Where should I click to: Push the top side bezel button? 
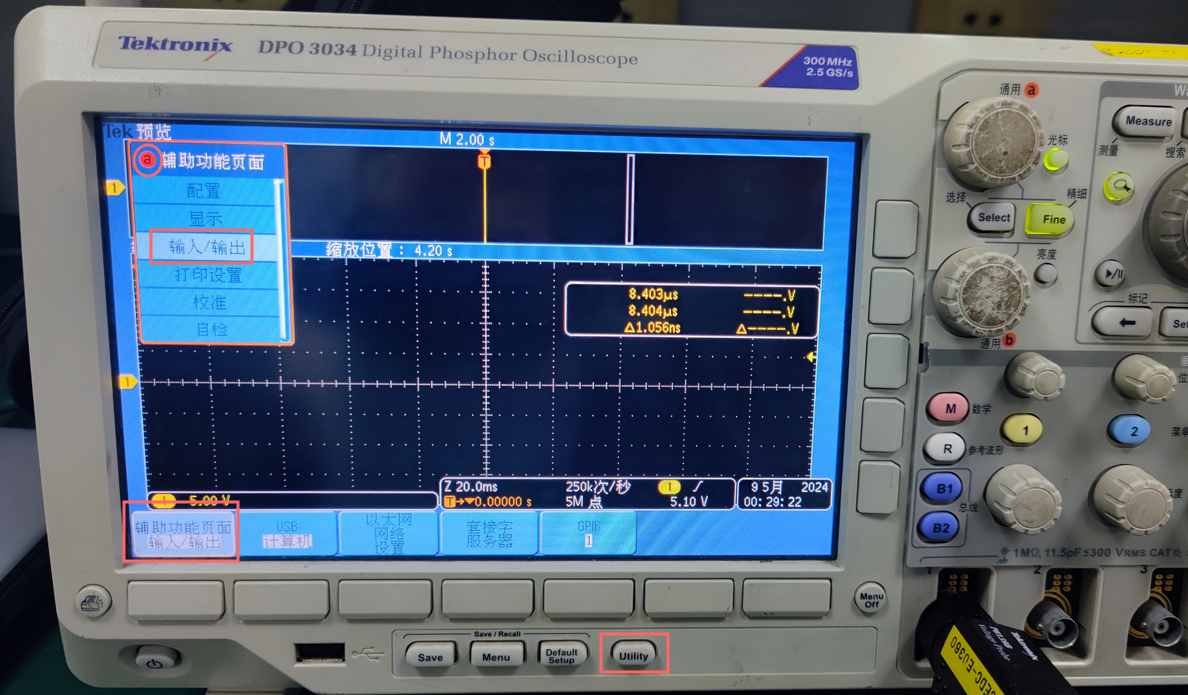[x=895, y=230]
